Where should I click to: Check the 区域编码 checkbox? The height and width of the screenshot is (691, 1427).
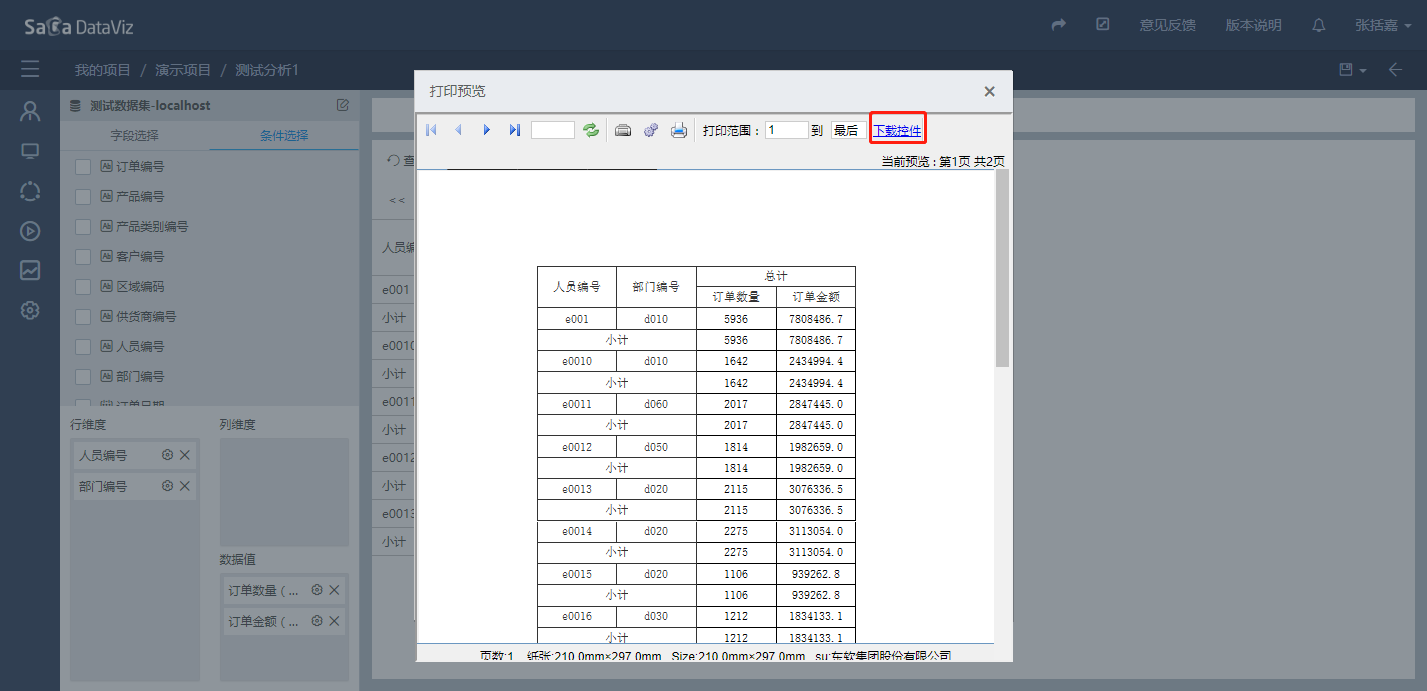83,287
